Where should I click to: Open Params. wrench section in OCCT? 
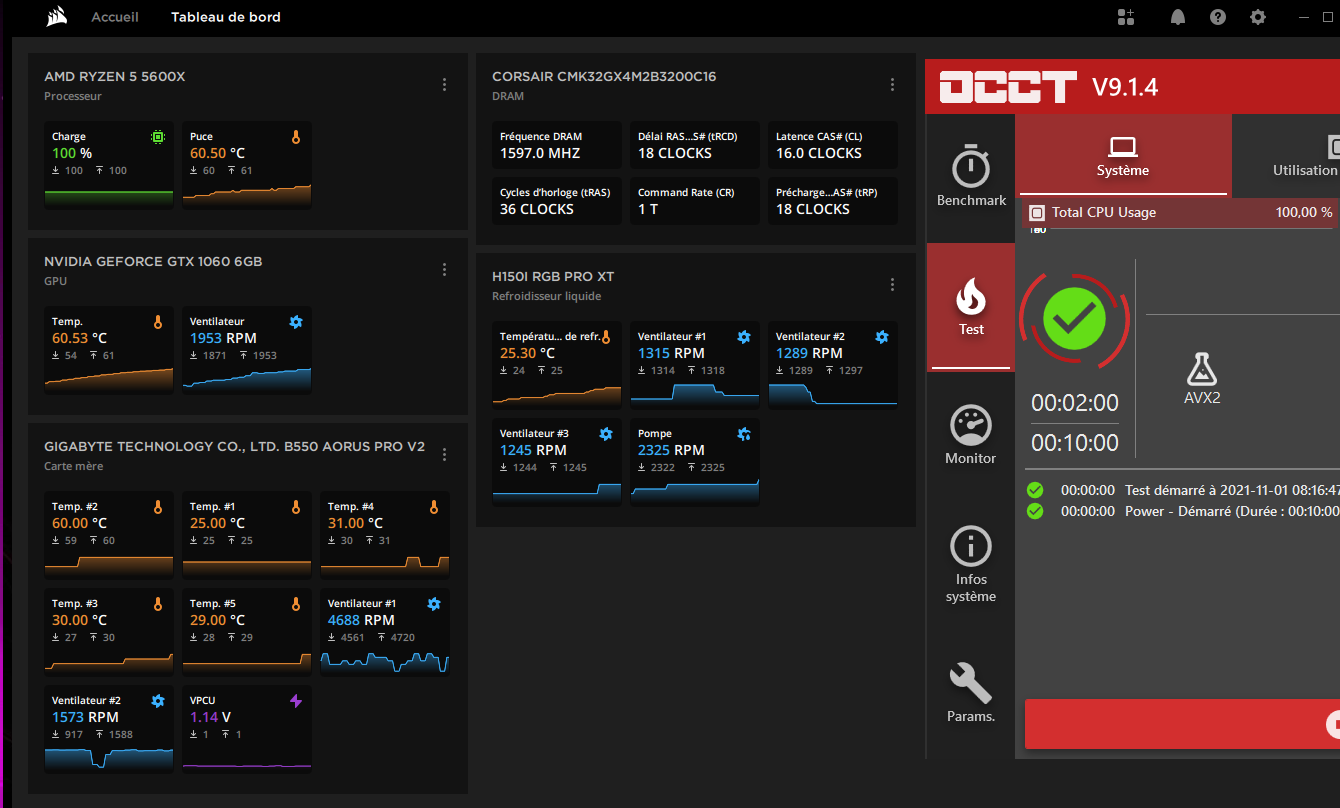(x=971, y=693)
